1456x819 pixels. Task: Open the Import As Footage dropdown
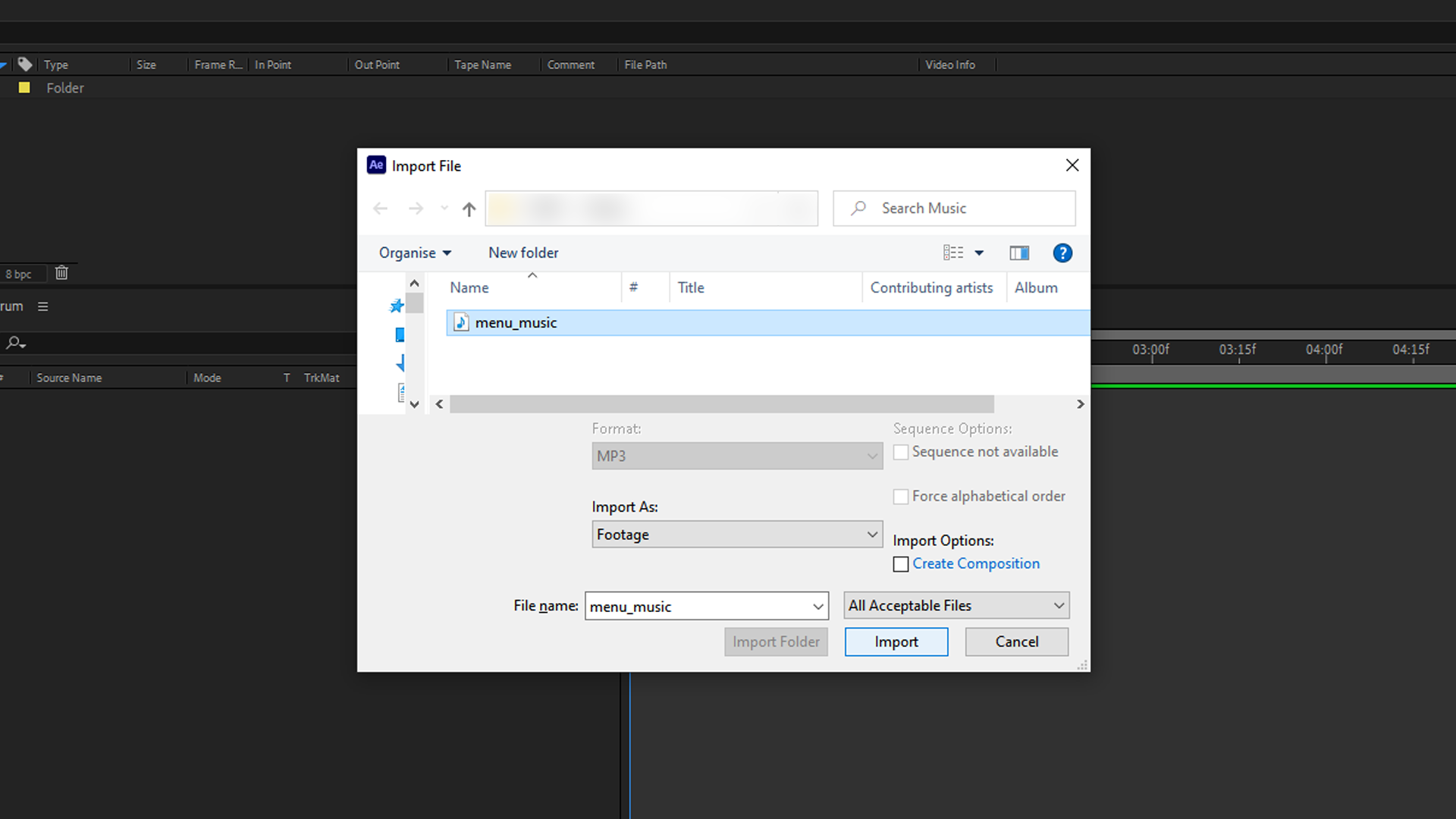pos(737,535)
